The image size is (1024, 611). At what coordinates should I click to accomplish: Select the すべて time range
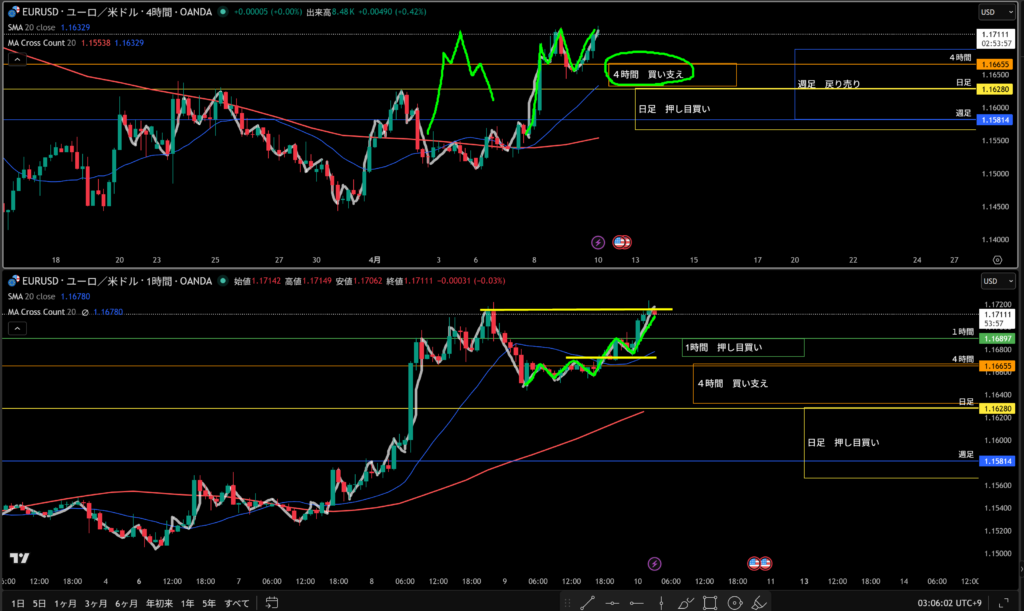coord(237,603)
